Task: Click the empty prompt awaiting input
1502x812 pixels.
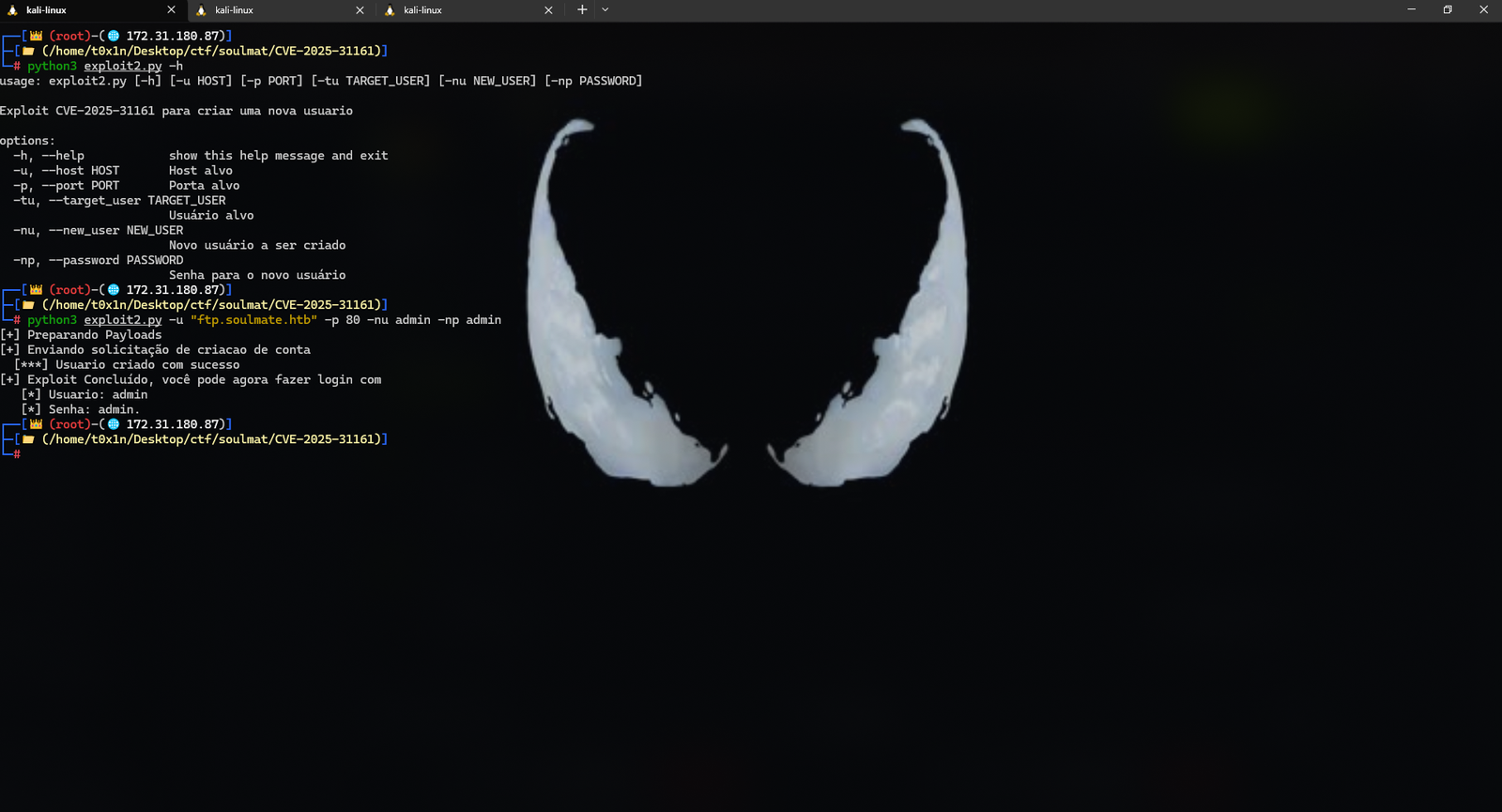Action: [19, 454]
